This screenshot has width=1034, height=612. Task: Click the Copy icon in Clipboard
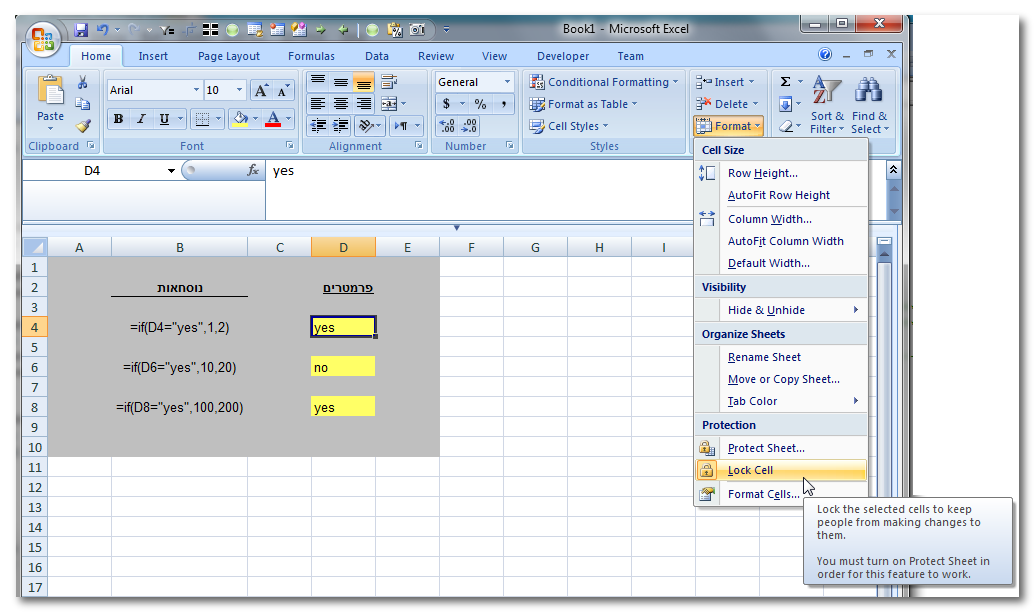tap(83, 104)
